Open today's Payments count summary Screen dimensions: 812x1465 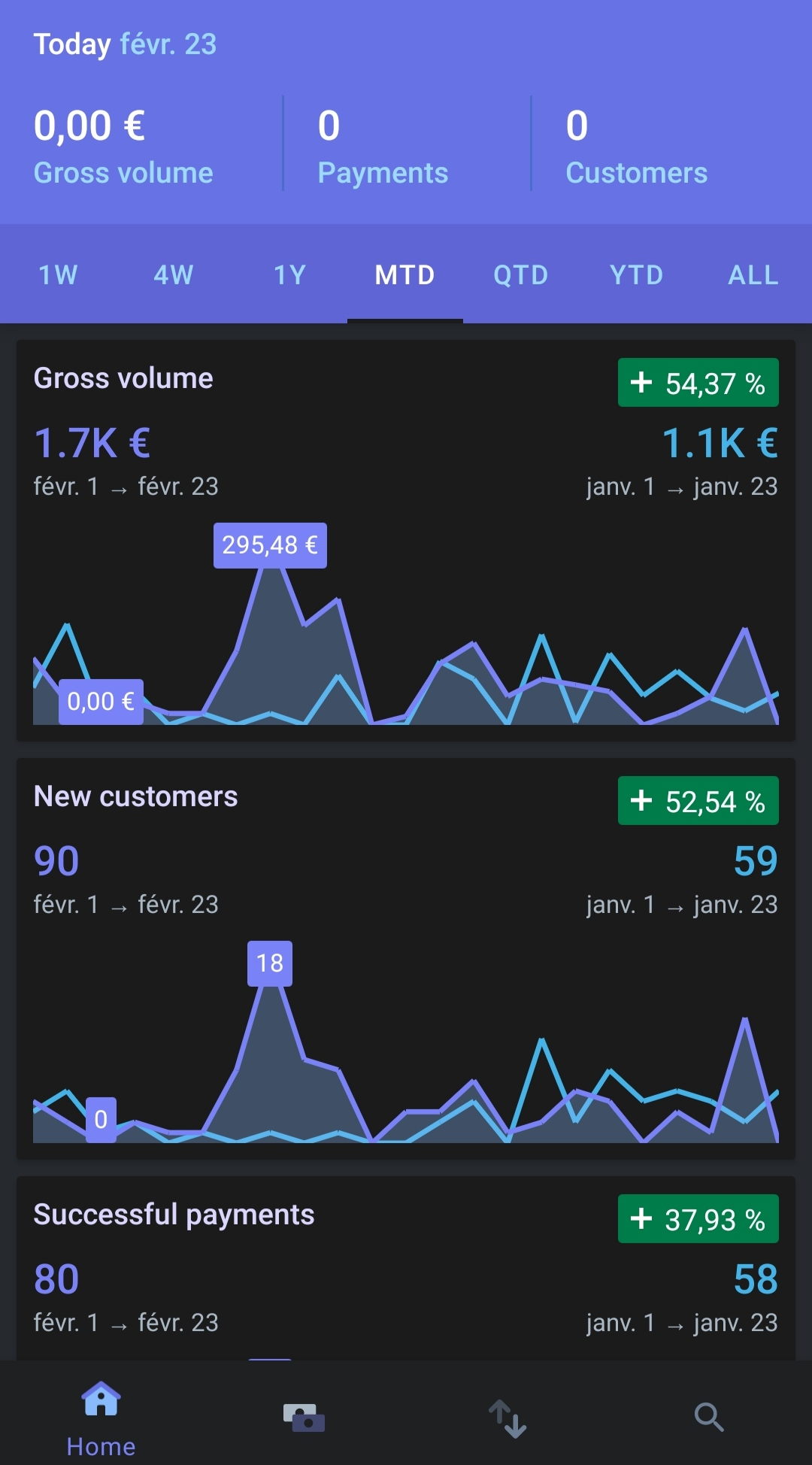[x=383, y=147]
